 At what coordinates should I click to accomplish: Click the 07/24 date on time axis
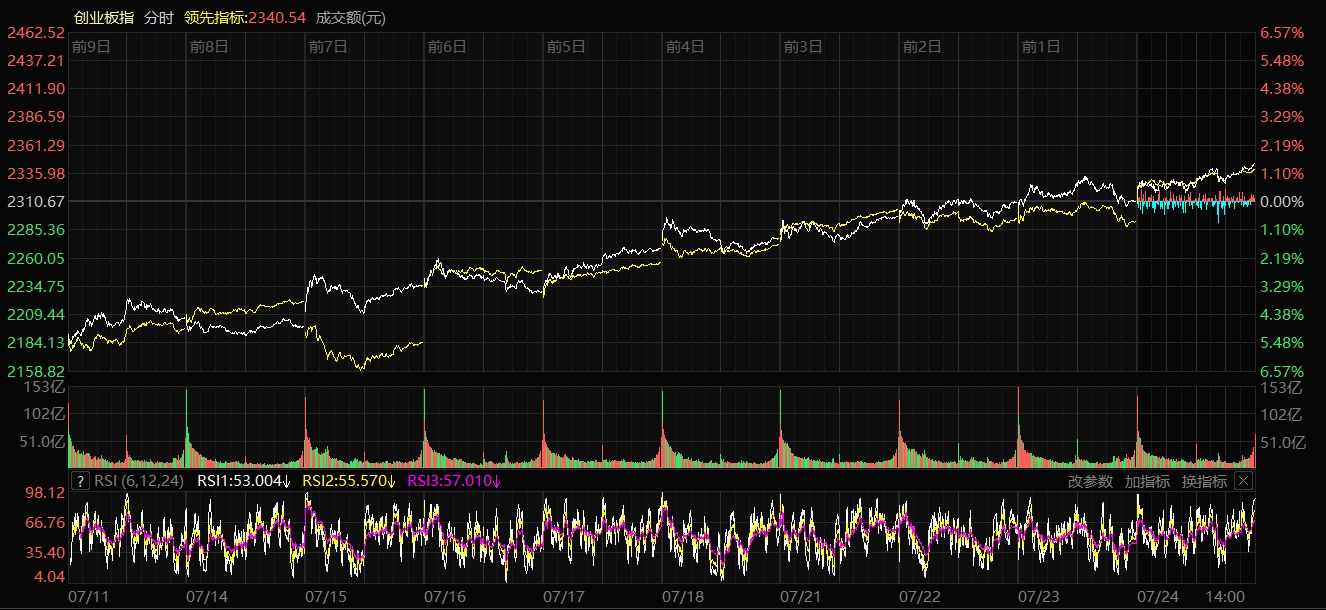coord(1158,596)
